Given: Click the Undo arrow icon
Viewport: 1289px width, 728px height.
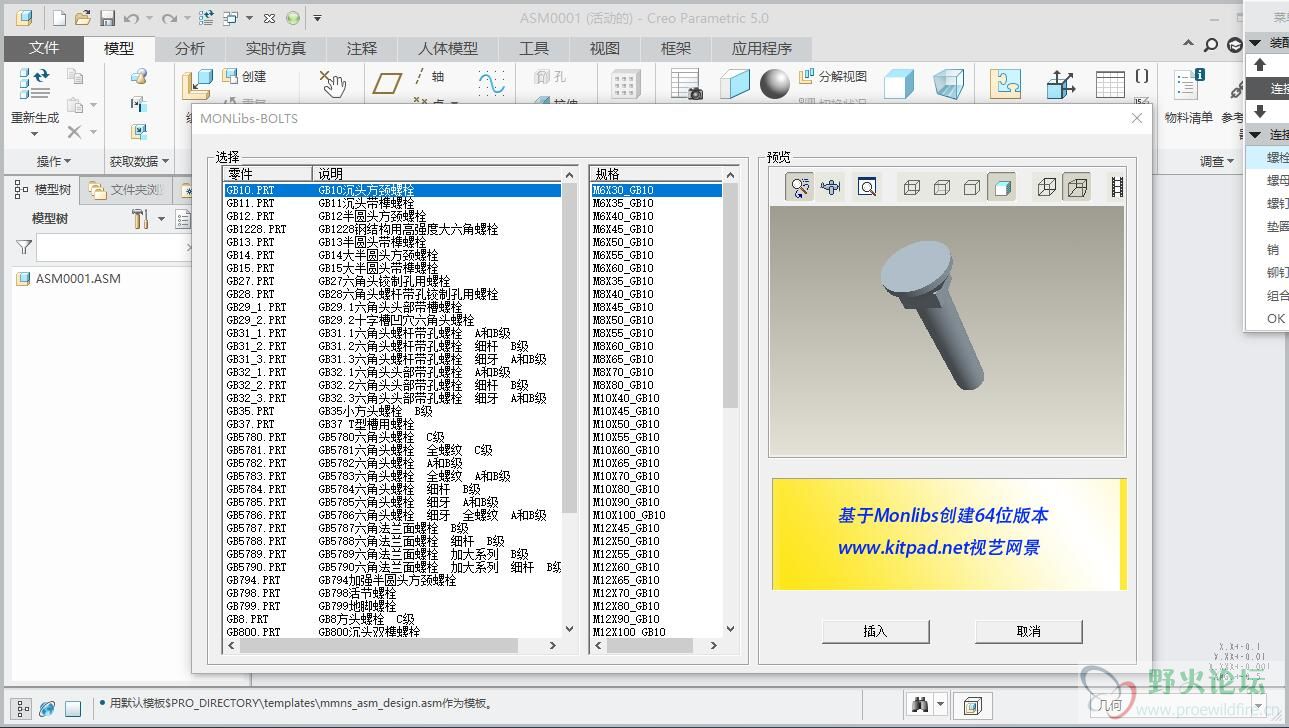Looking at the screenshot, I should tap(131, 18).
